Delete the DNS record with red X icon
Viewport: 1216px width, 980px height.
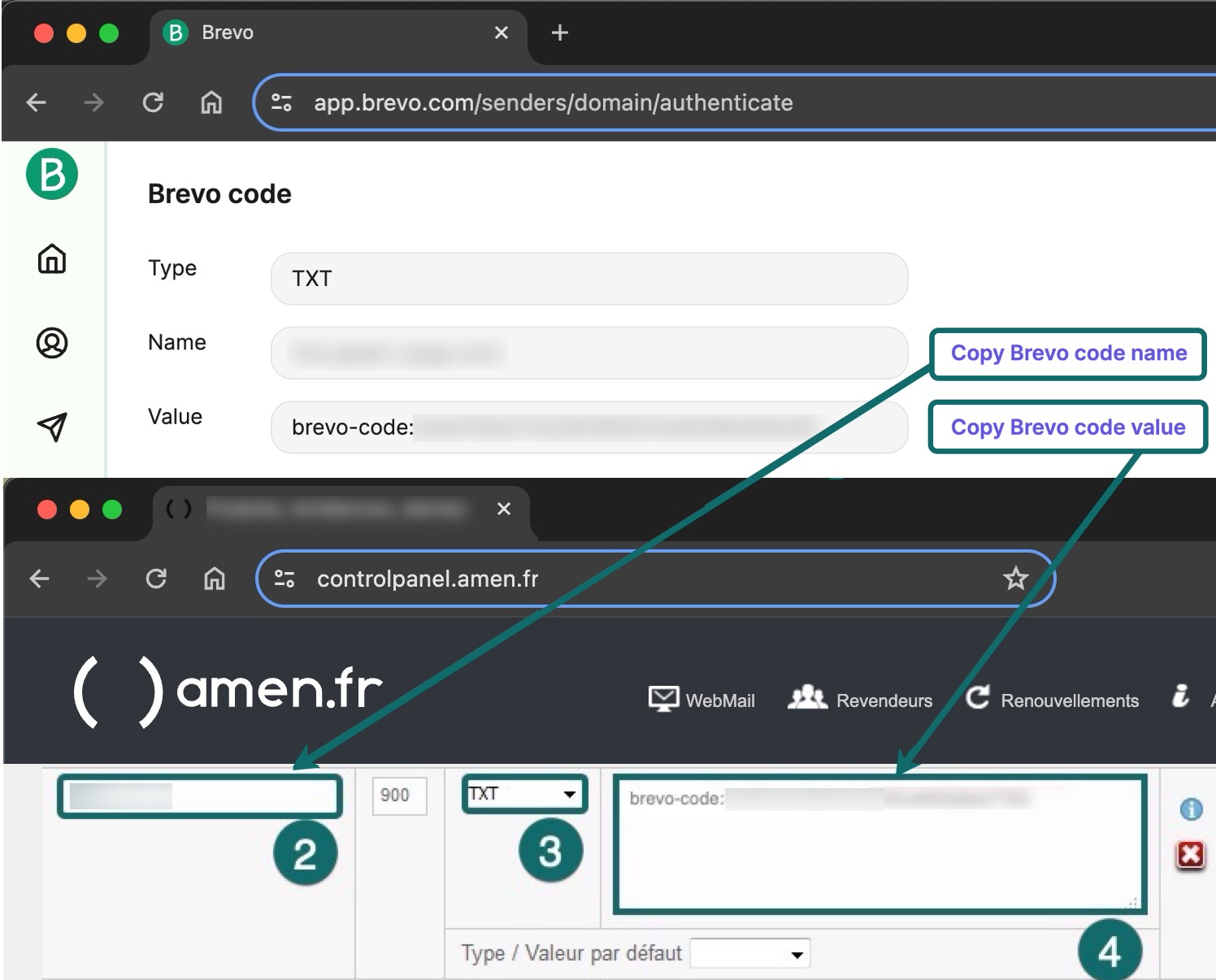[1191, 855]
